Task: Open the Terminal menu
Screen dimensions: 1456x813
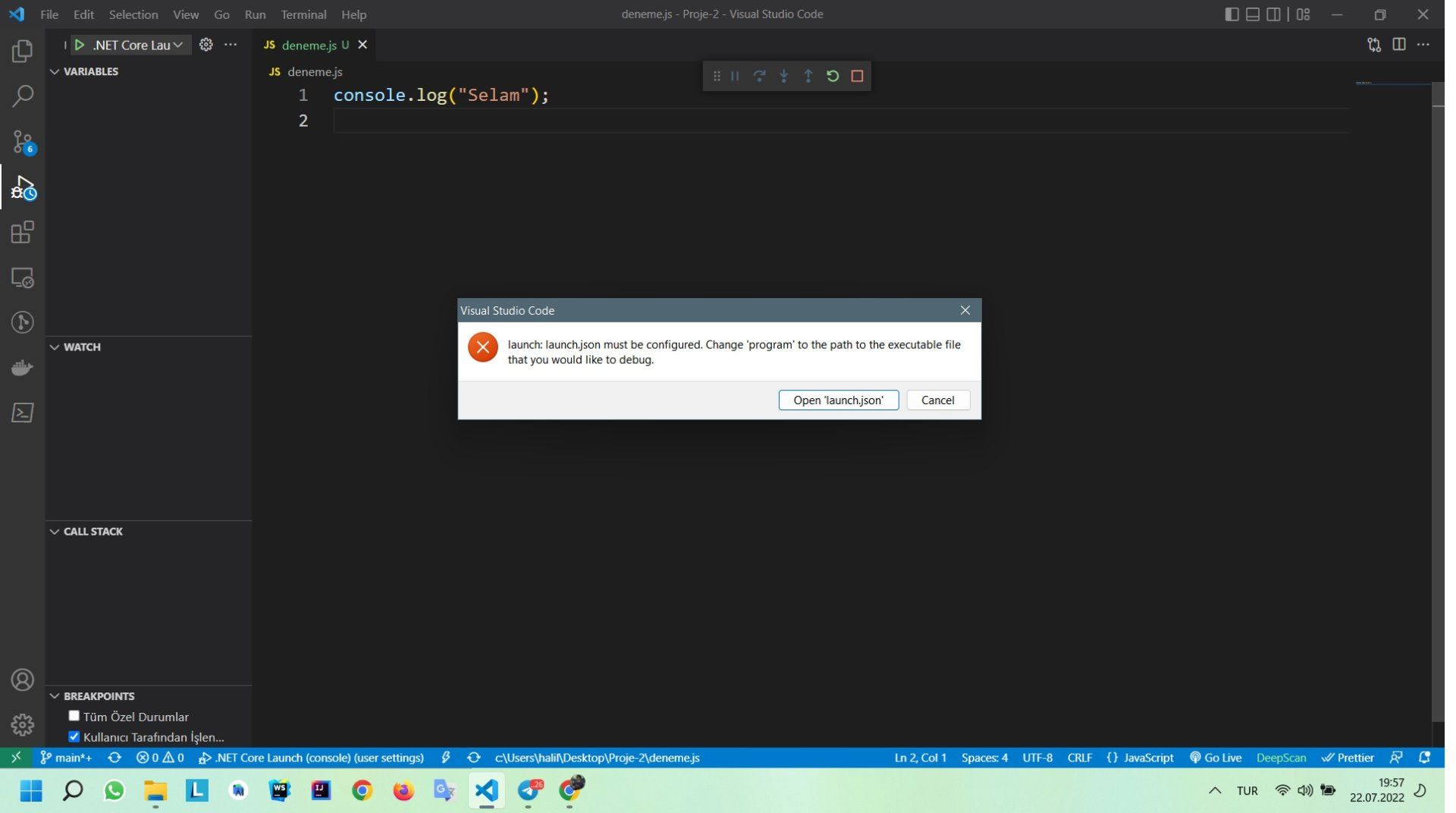Action: pos(303,14)
